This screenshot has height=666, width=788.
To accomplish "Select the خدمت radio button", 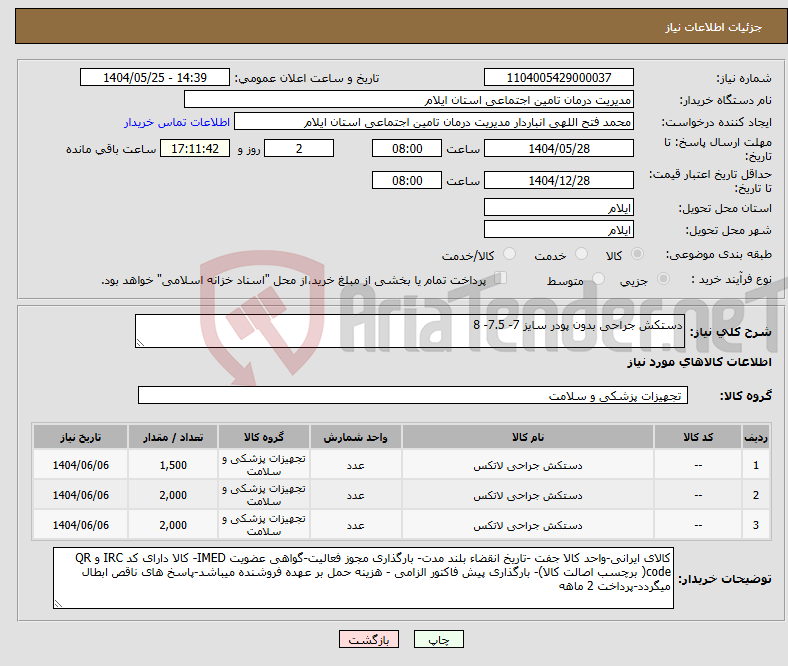I will click(x=581, y=254).
